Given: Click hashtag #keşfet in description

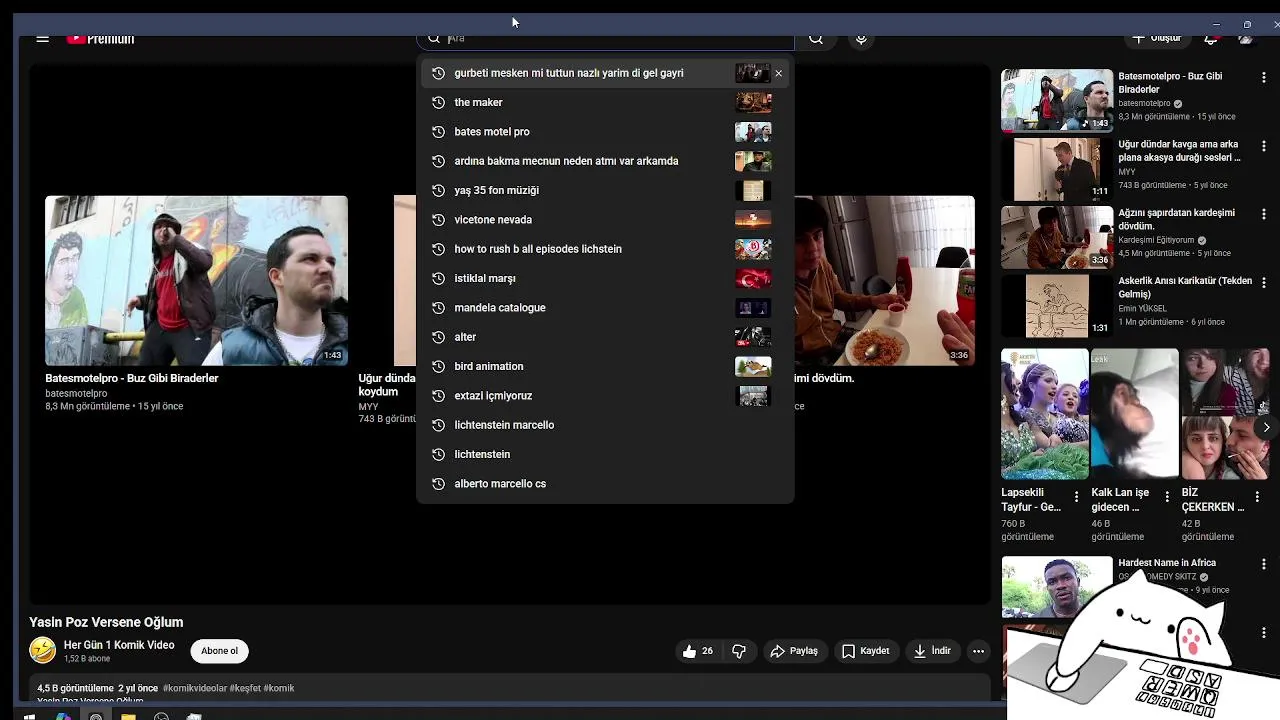Looking at the screenshot, I should click(x=245, y=688).
